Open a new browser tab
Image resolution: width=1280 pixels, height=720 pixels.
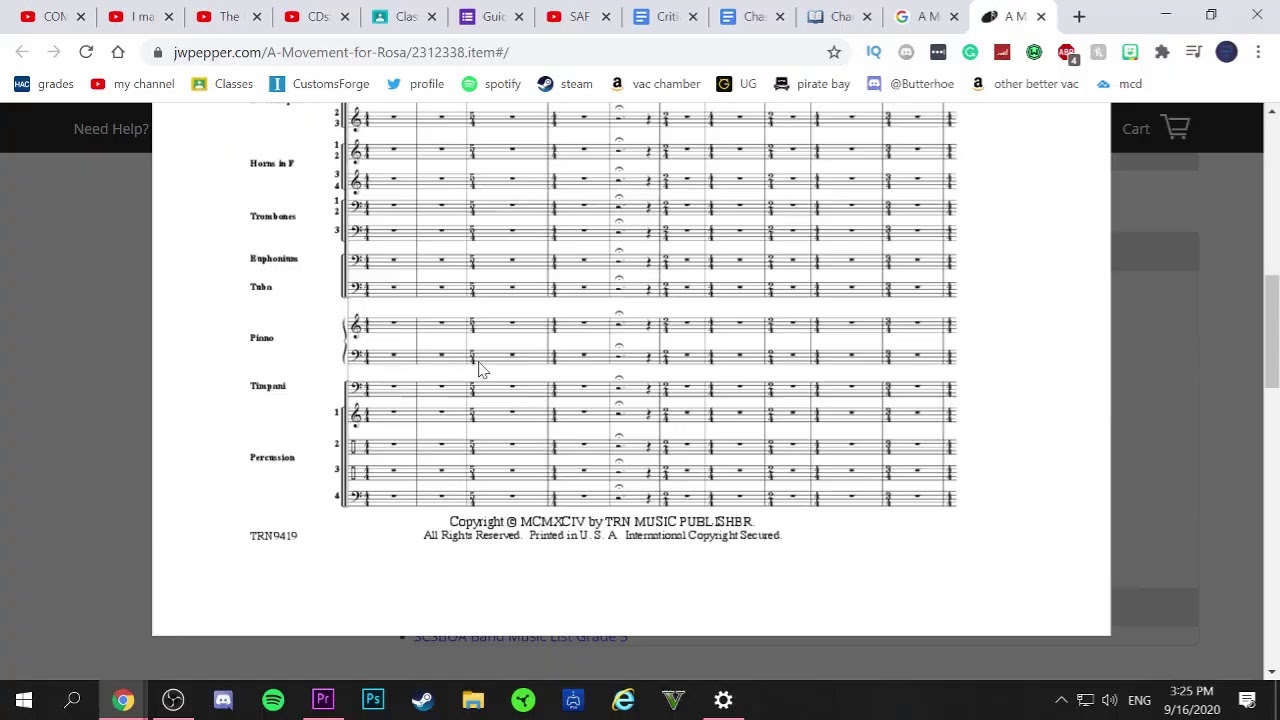tap(1079, 17)
